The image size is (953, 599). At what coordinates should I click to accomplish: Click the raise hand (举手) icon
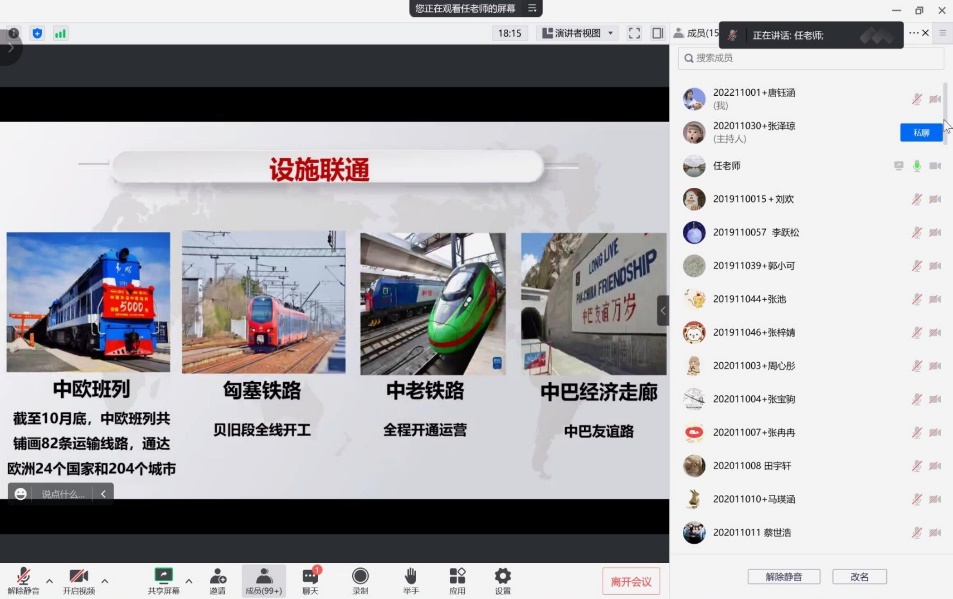pyautogui.click(x=410, y=576)
